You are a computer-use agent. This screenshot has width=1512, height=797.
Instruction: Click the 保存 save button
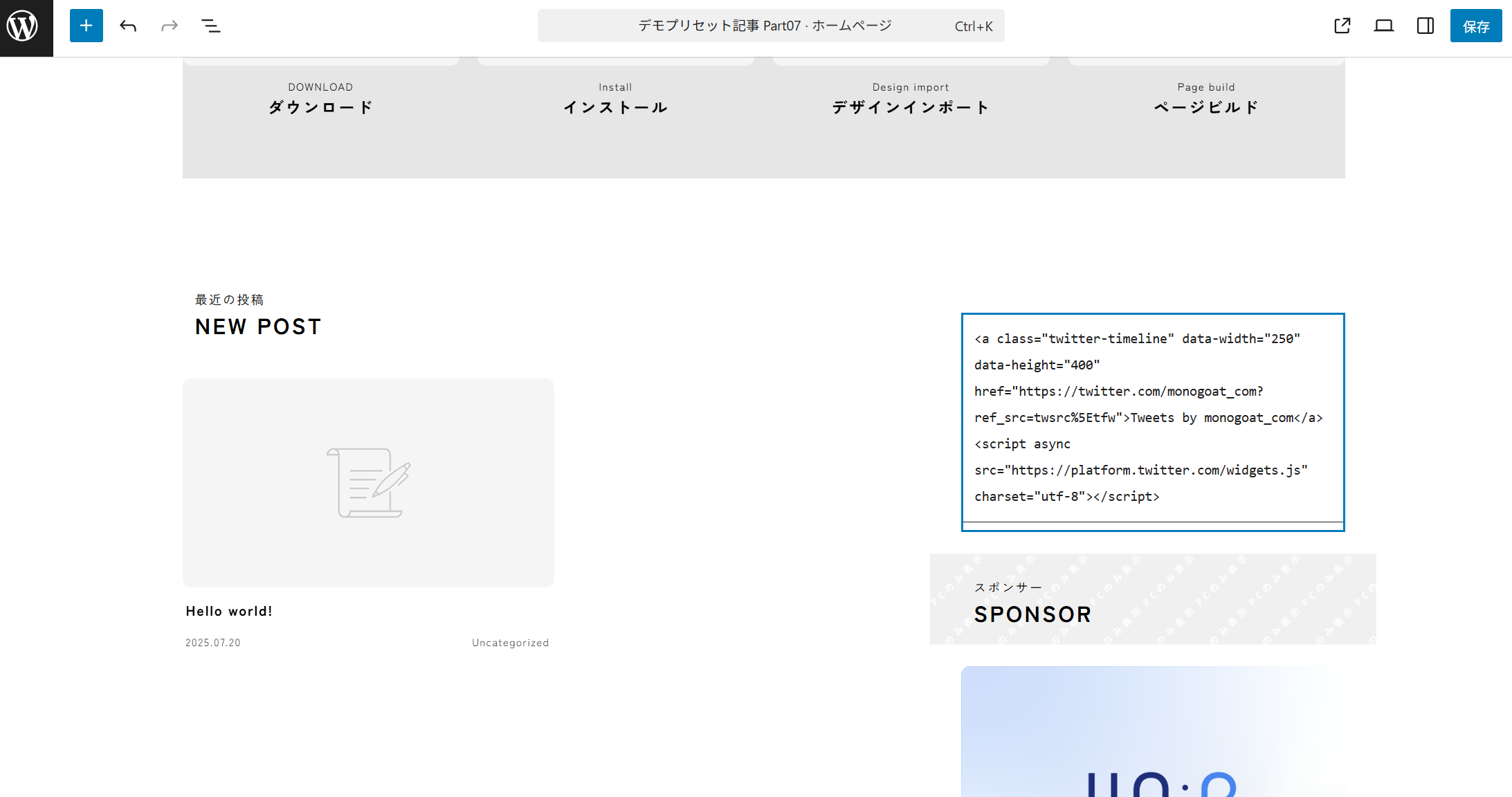click(x=1476, y=26)
